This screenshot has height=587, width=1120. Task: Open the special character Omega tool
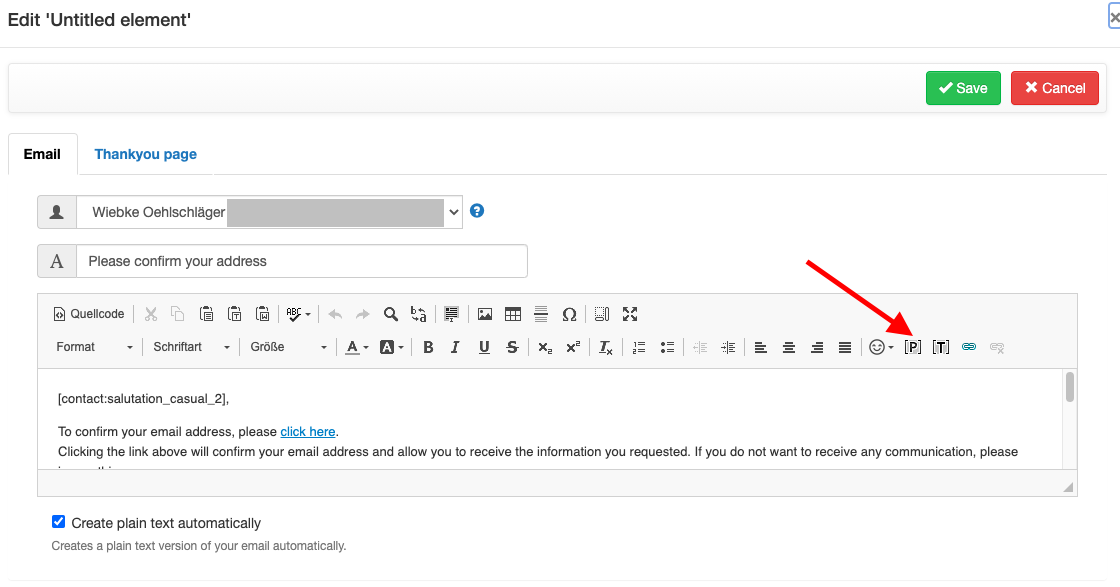coord(569,314)
